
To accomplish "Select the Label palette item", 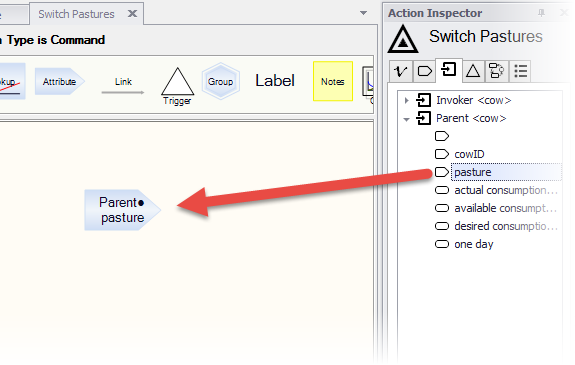I will (x=275, y=81).
